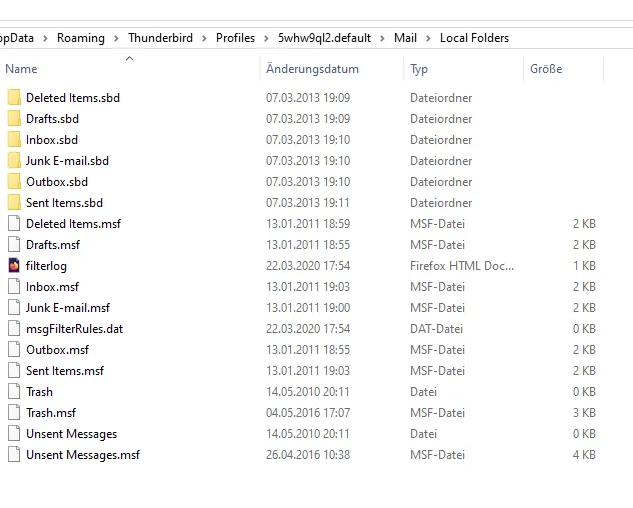633x508 pixels.
Task: Click the type Firefox HTML Doc... cell
Action: click(x=462, y=266)
